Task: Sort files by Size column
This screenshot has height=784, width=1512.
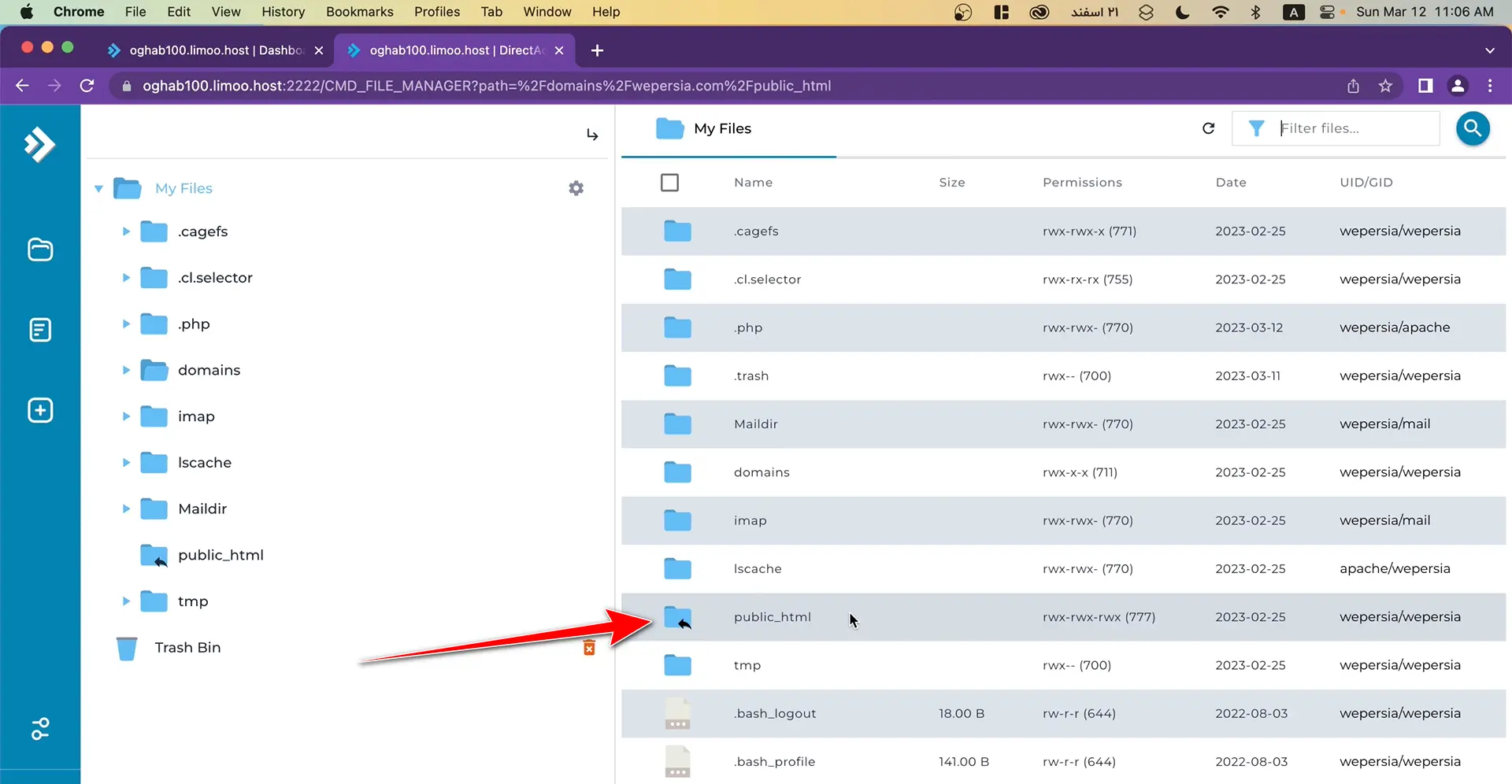Action: [951, 183]
